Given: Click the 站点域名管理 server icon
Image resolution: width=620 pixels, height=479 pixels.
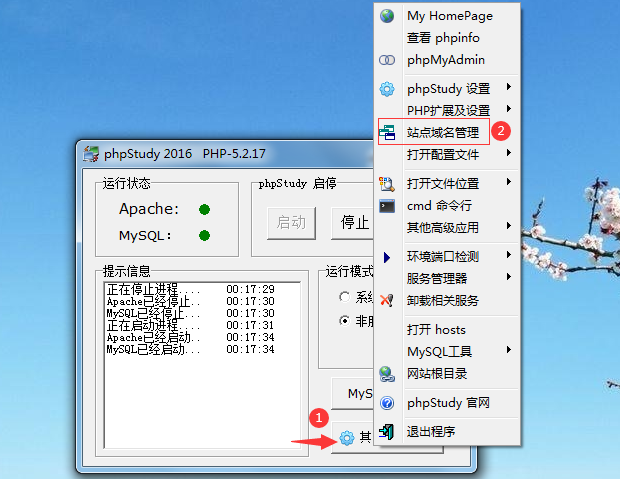Looking at the screenshot, I should [387, 132].
